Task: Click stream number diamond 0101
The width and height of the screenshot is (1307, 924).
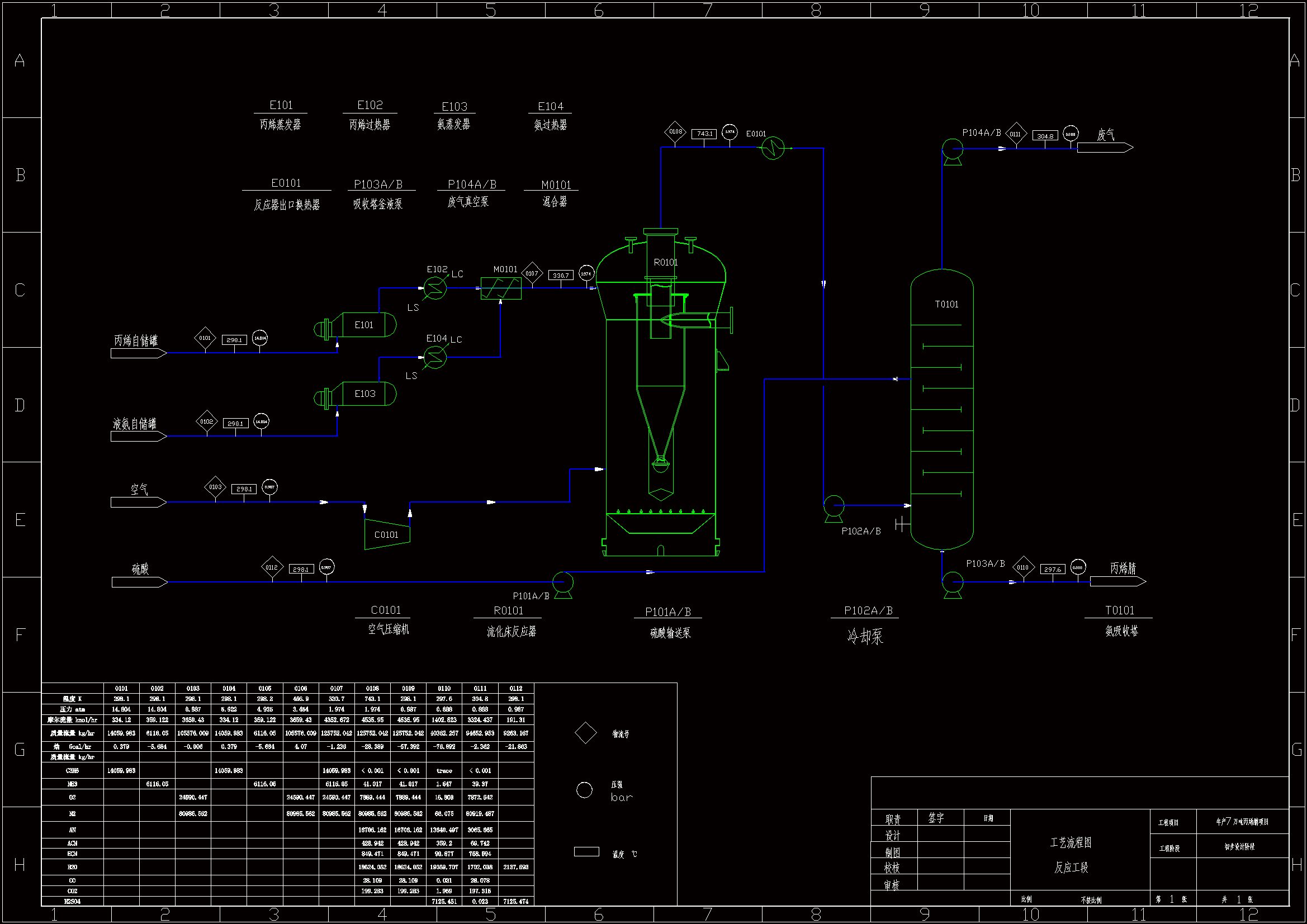Action: point(205,338)
